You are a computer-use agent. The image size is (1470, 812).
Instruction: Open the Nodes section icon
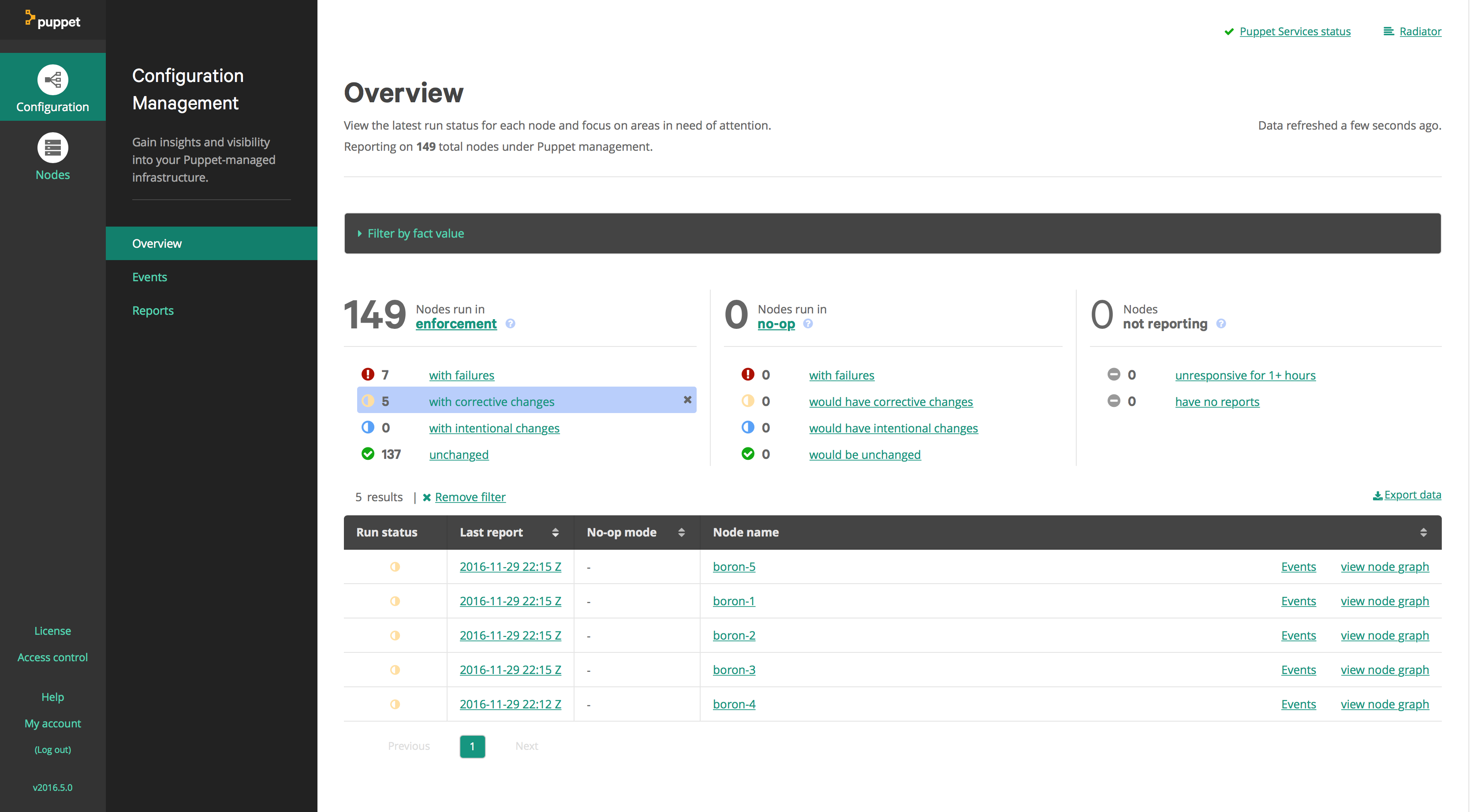point(52,149)
